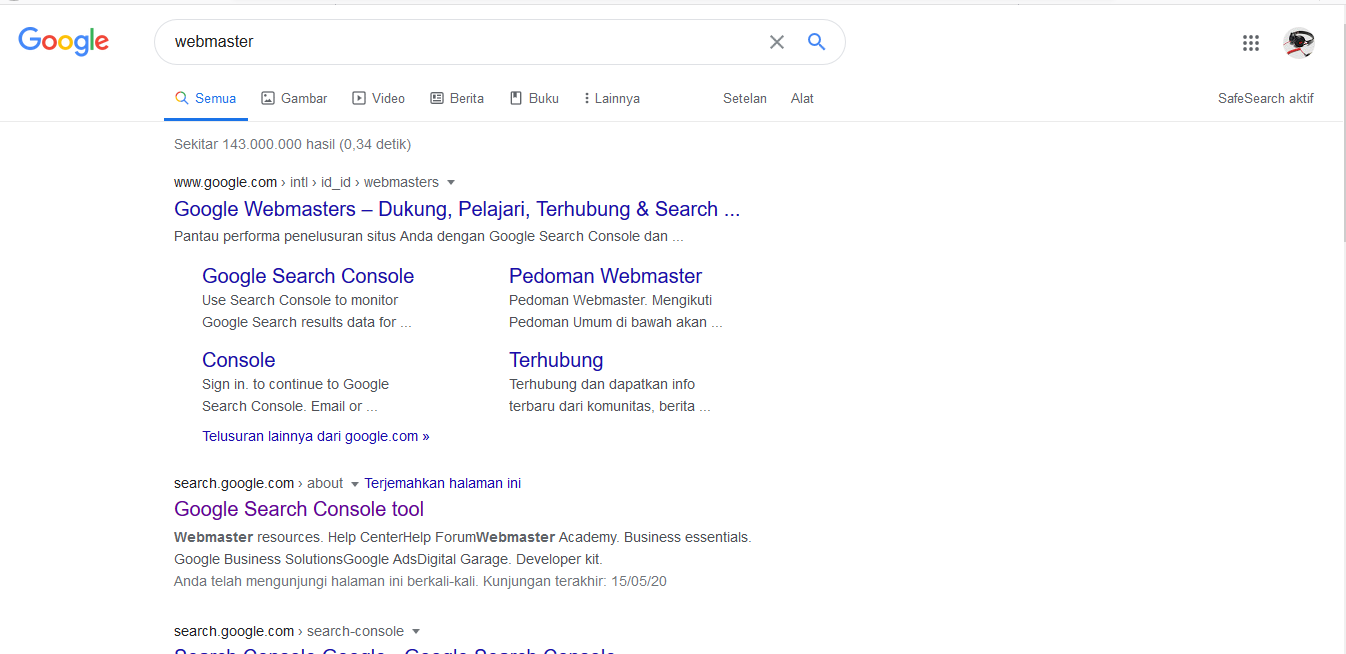This screenshot has height=654, width=1346.
Task: Open the Google apps grid icon
Action: (x=1251, y=43)
